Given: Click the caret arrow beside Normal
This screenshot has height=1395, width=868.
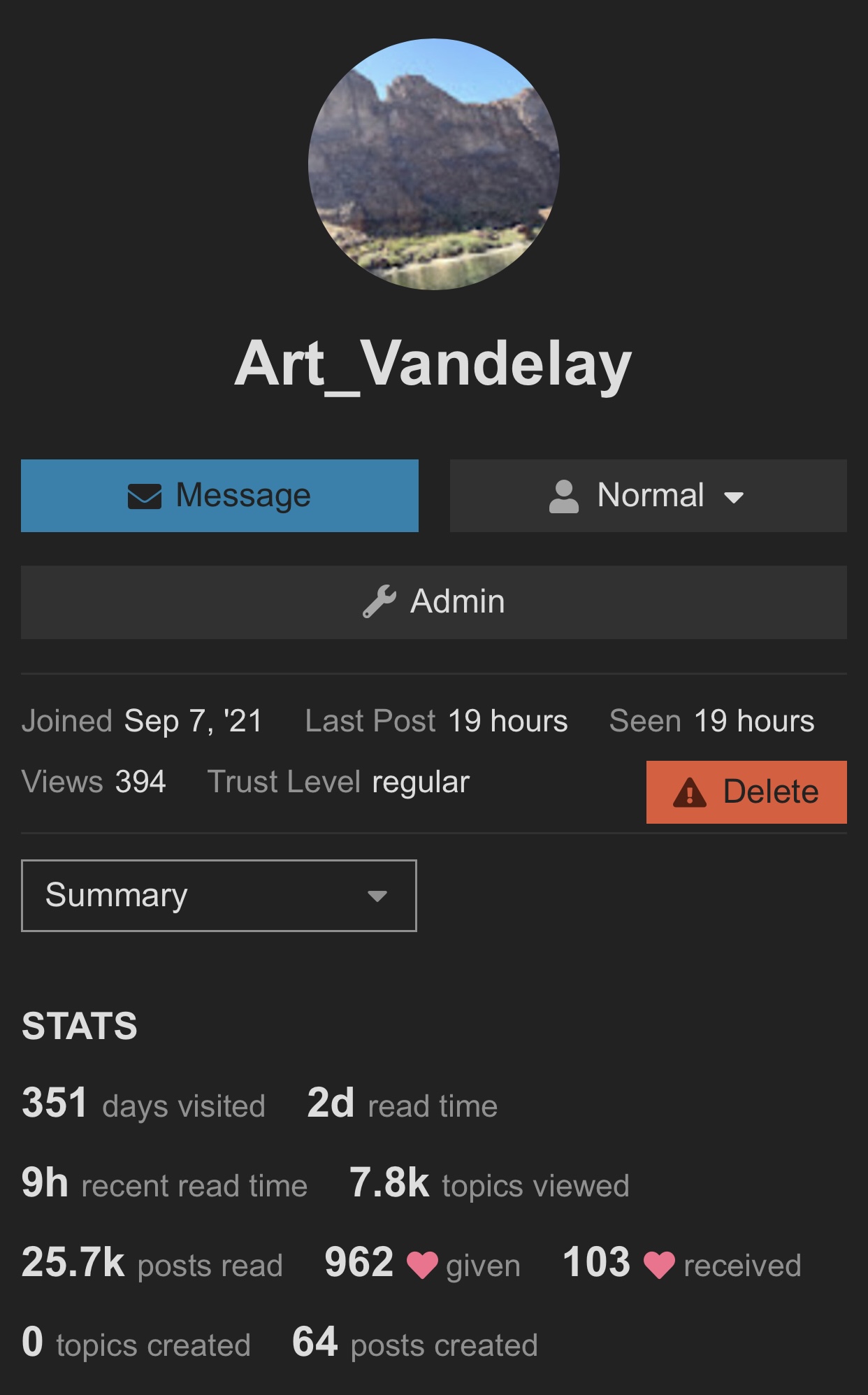Looking at the screenshot, I should (734, 498).
